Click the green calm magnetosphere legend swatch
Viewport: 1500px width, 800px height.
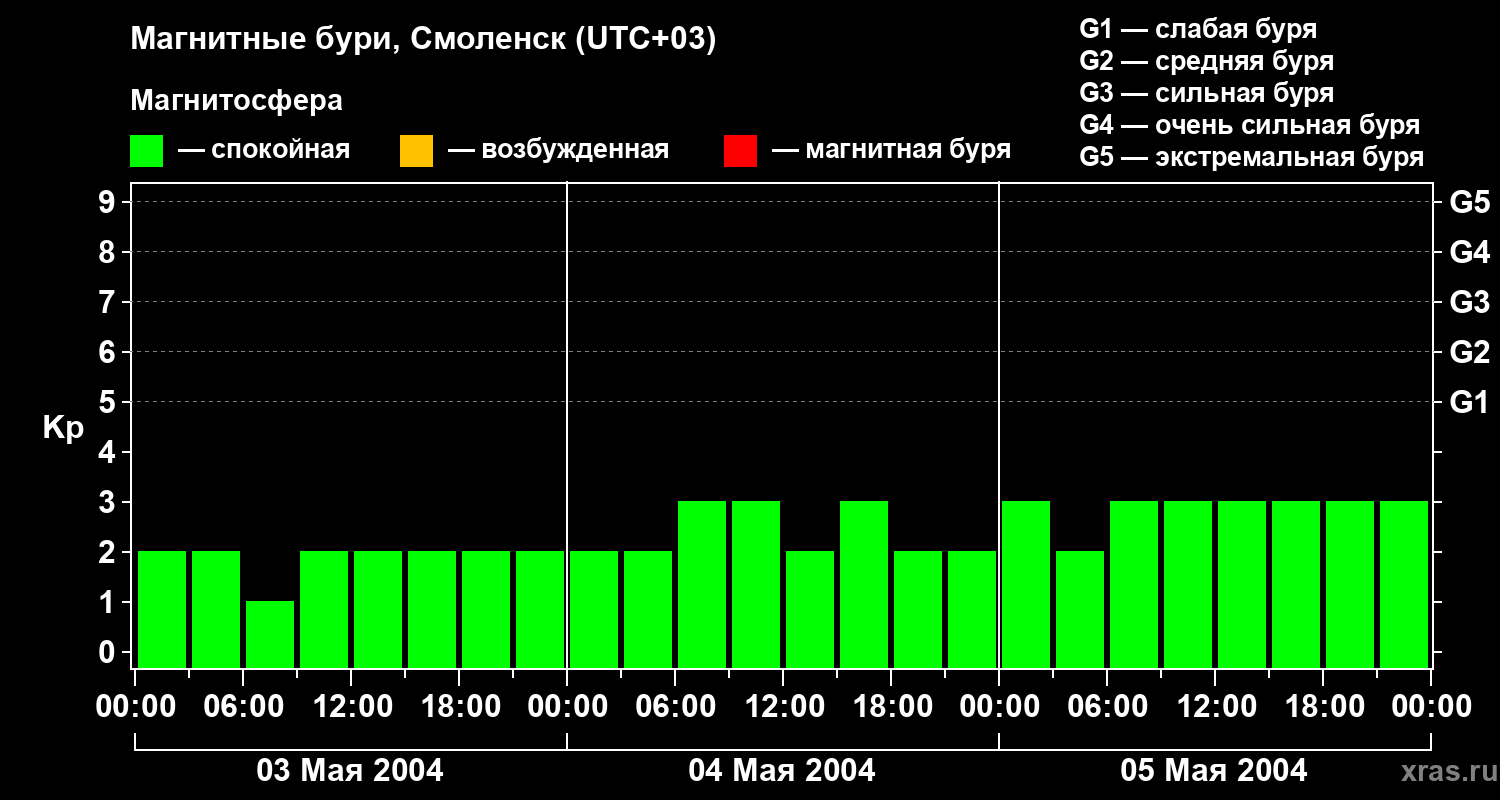(x=147, y=151)
